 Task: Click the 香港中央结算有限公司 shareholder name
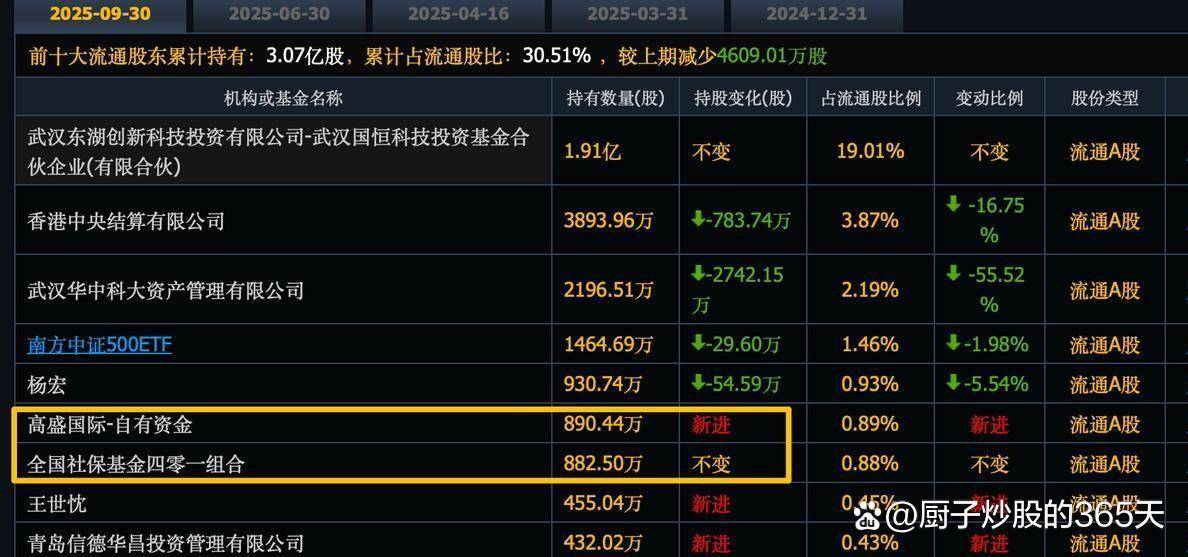pos(126,221)
